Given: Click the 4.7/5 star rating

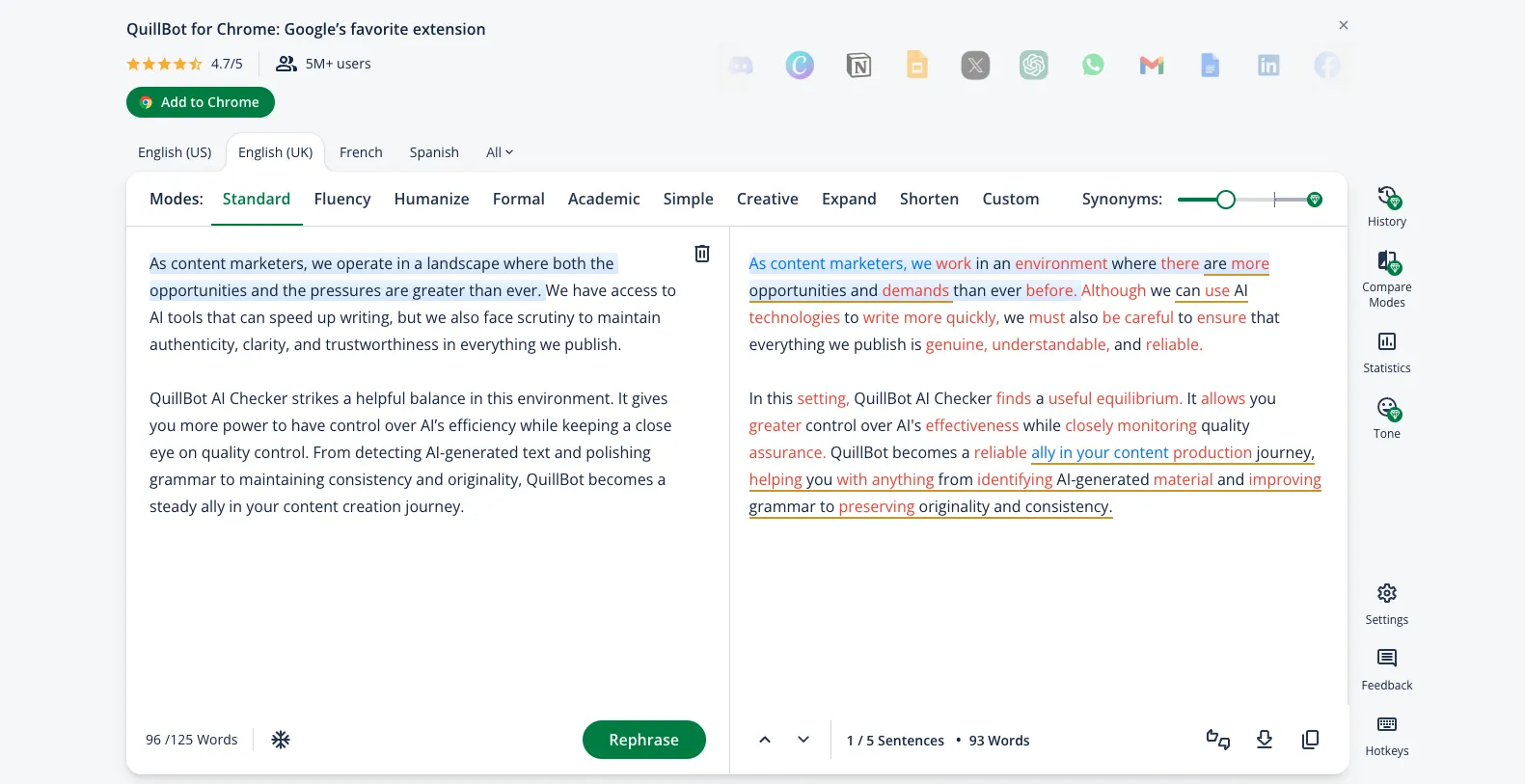Looking at the screenshot, I should pyautogui.click(x=184, y=64).
